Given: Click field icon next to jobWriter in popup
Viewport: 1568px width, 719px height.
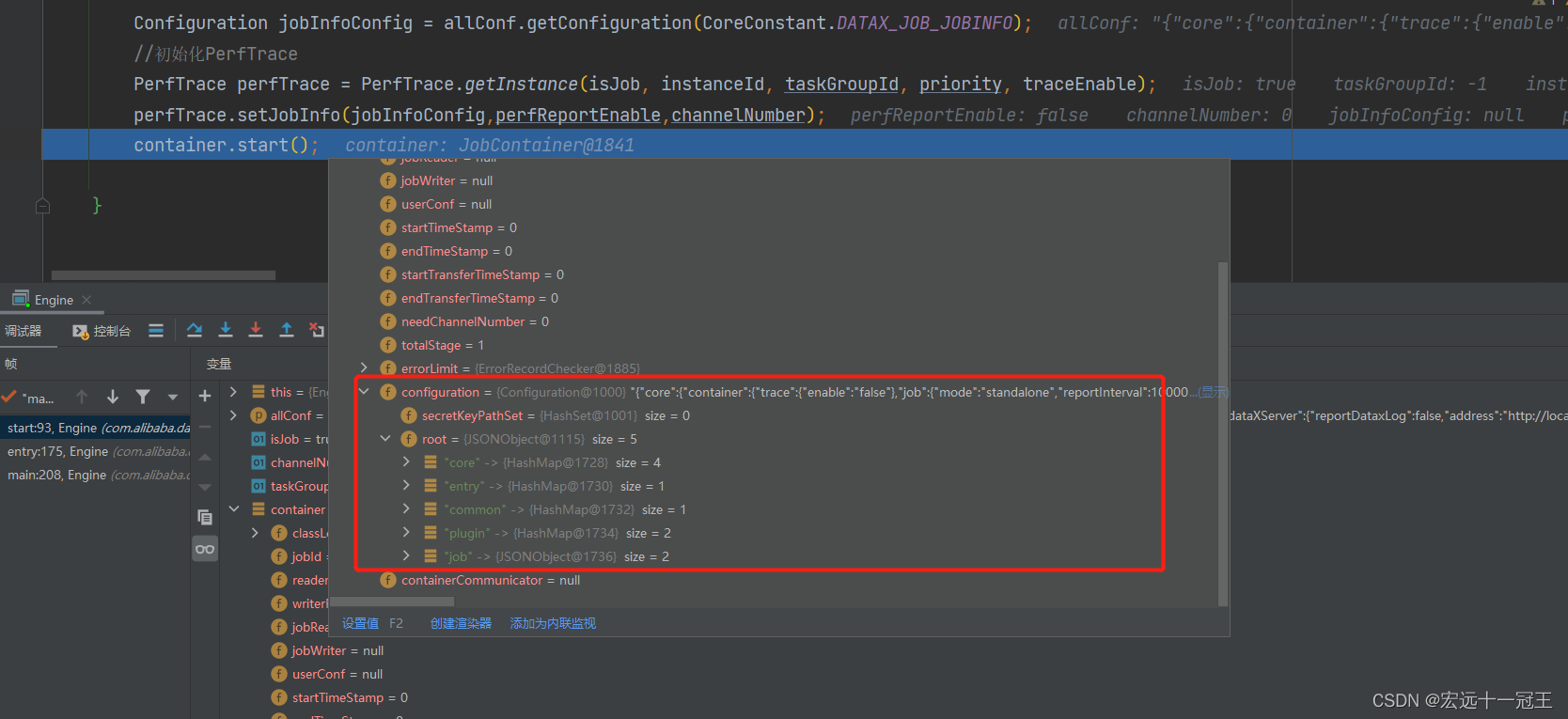Looking at the screenshot, I should 388,180.
